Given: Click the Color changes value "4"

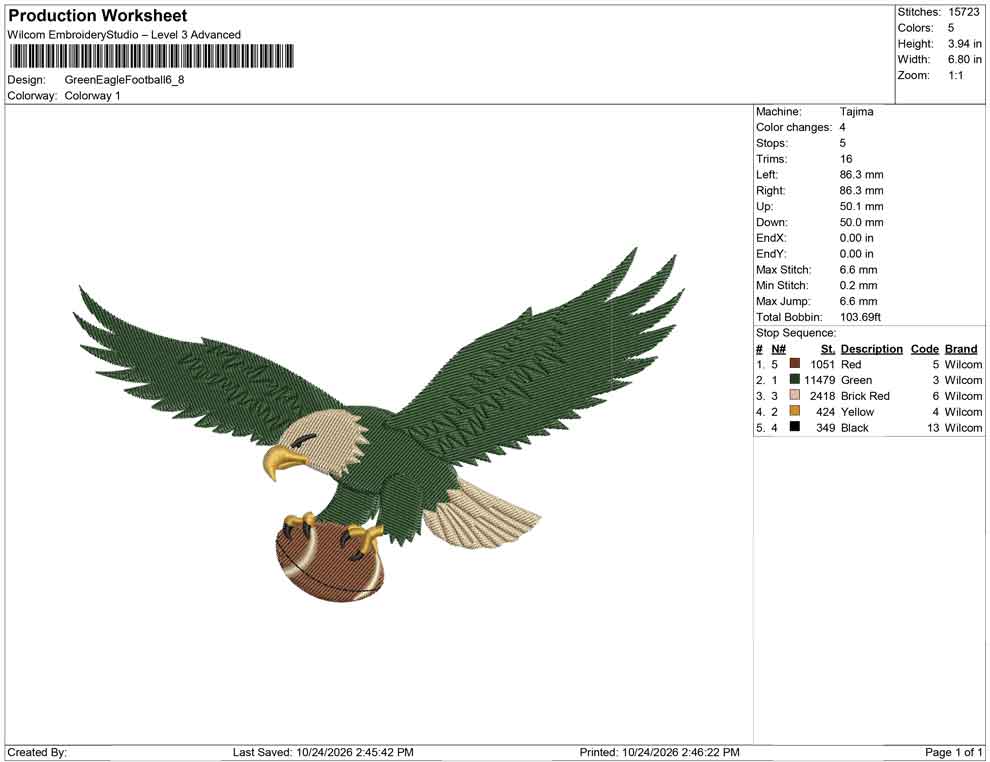Looking at the screenshot, I should click(x=842, y=128).
